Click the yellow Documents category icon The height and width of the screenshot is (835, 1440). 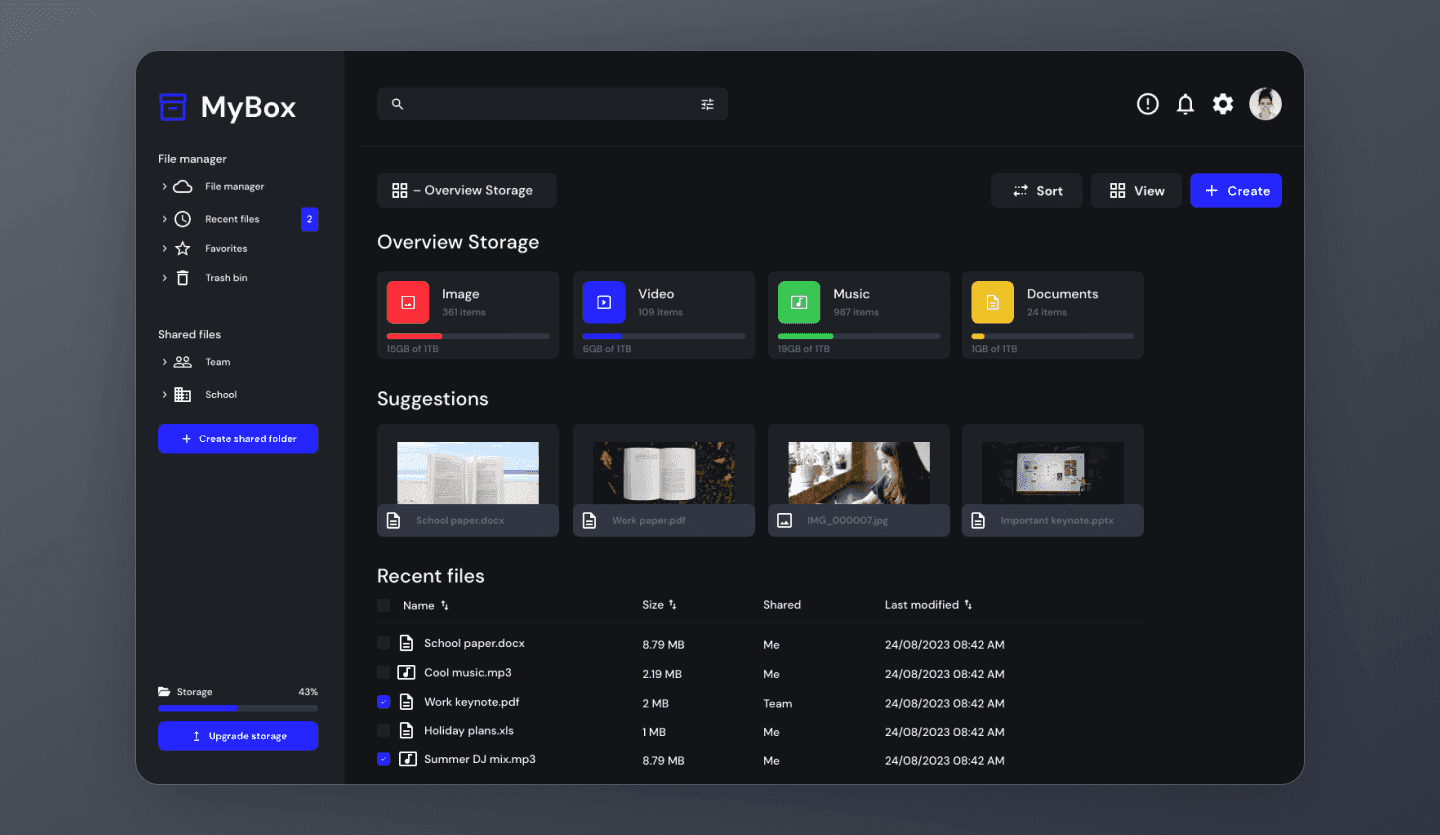pyautogui.click(x=993, y=302)
